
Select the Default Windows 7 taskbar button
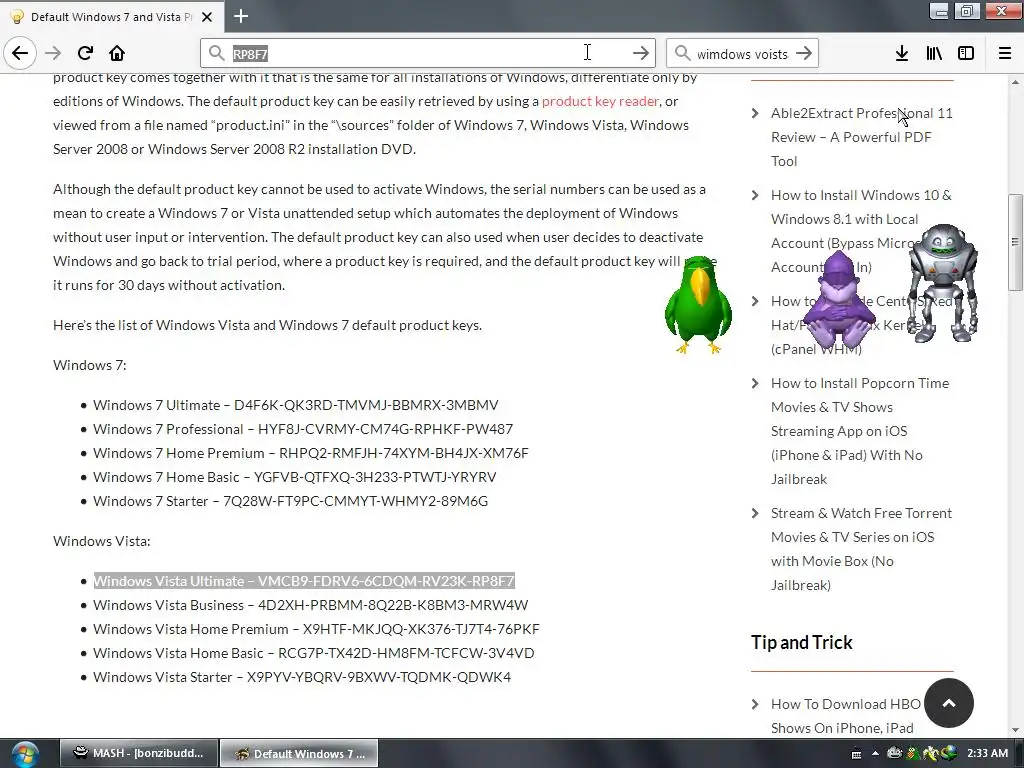(298, 754)
